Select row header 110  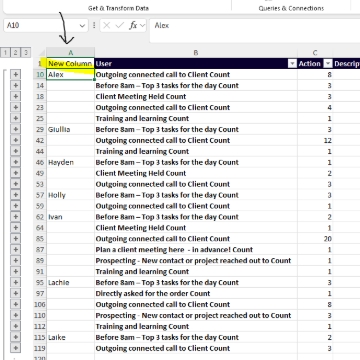[40, 315]
